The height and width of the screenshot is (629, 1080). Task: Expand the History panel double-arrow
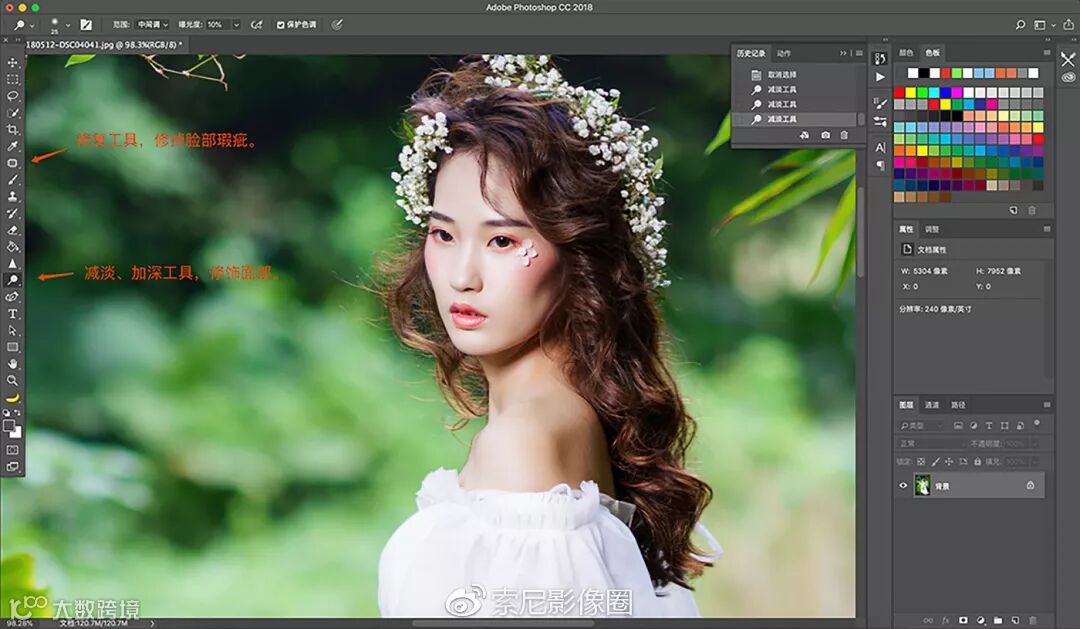pos(843,53)
